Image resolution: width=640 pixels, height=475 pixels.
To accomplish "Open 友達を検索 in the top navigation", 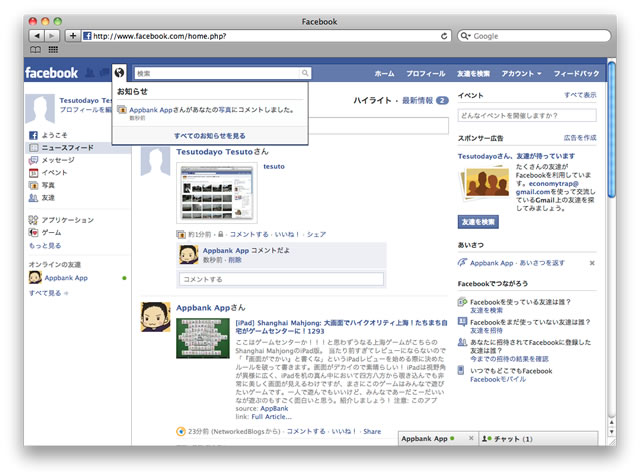I will coord(473,73).
